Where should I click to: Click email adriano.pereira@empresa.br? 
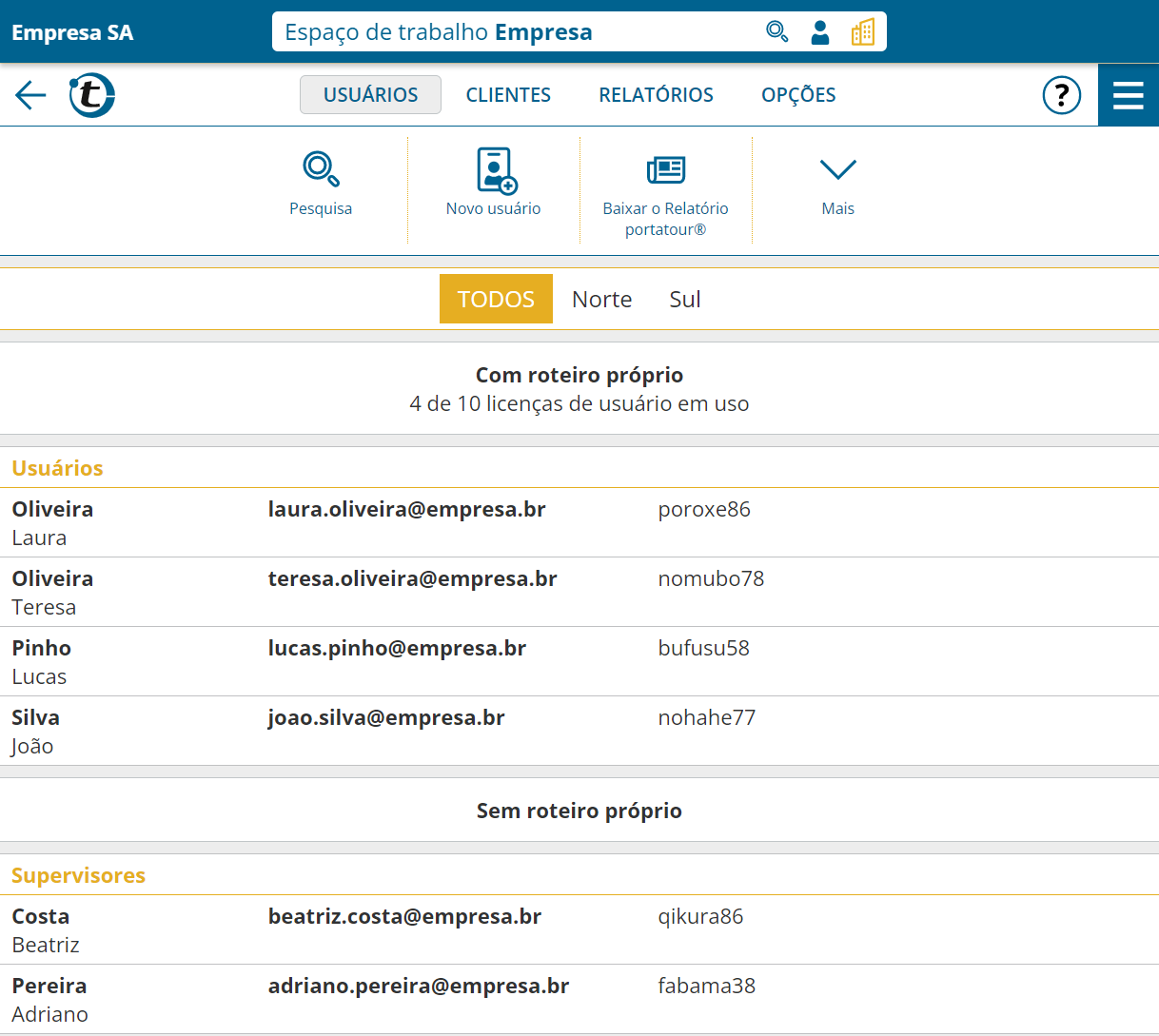coord(419,986)
